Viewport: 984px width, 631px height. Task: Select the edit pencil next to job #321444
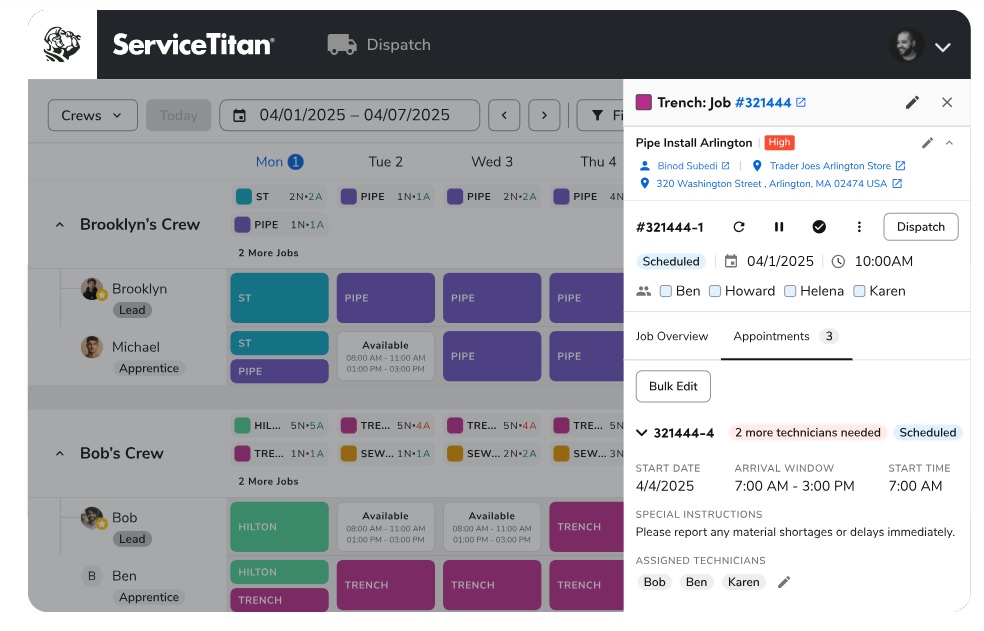pos(912,102)
